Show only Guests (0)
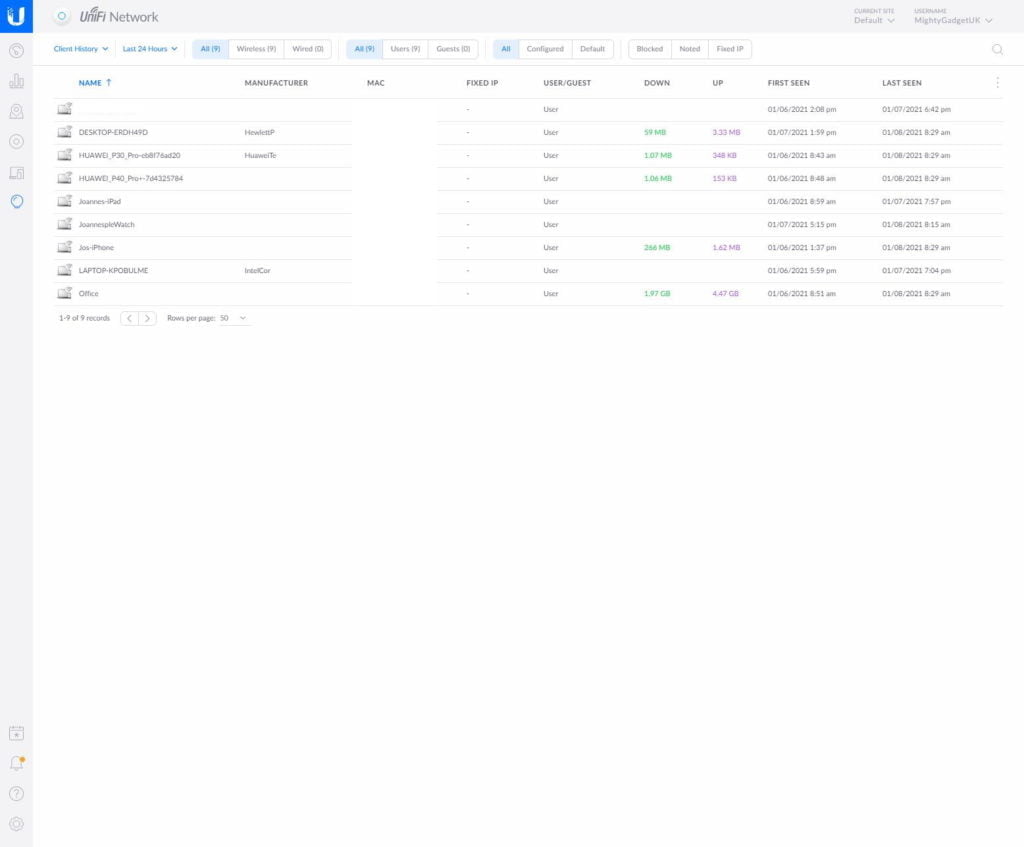1024x847 pixels. coord(453,49)
